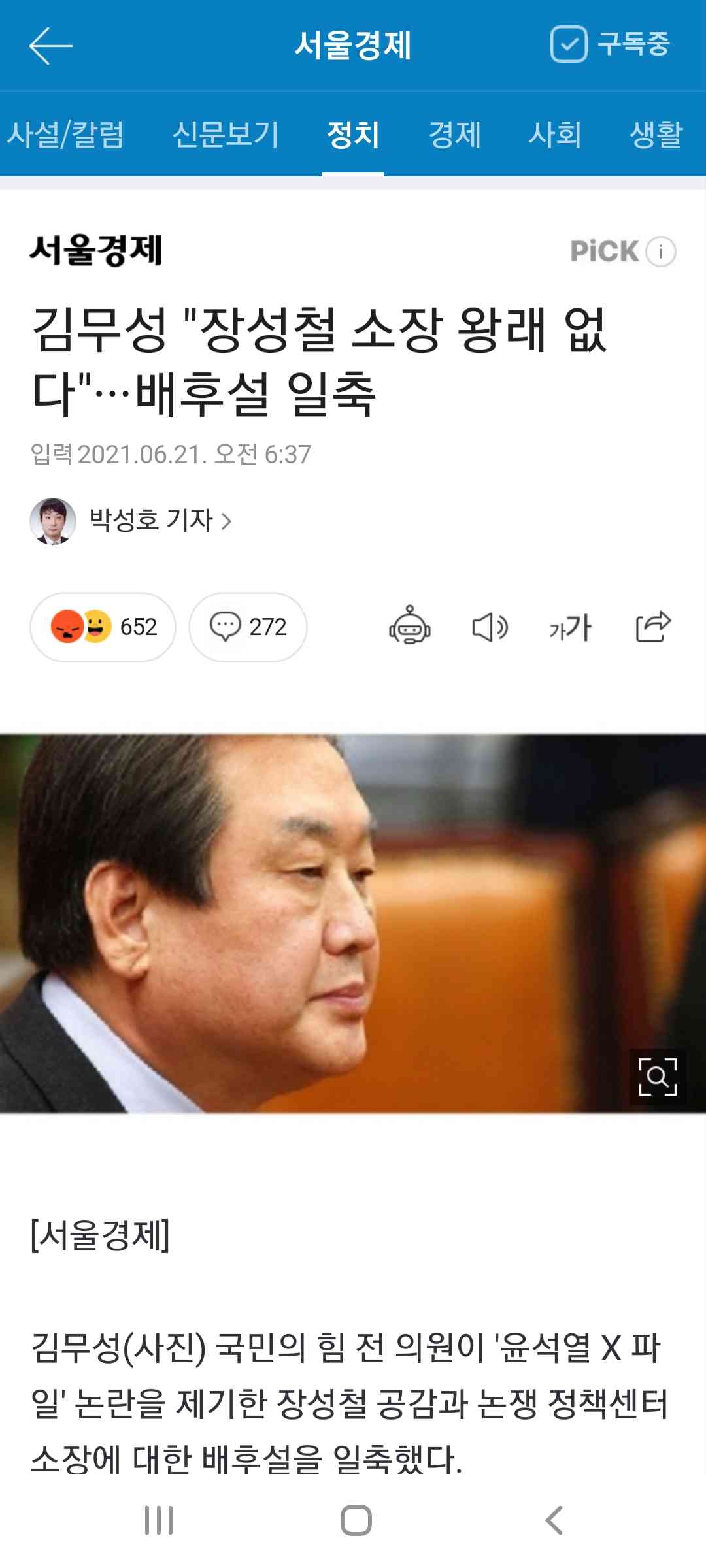Screen dimensions: 706x1568
Task: Go to the 사회 tab
Action: [x=555, y=135]
